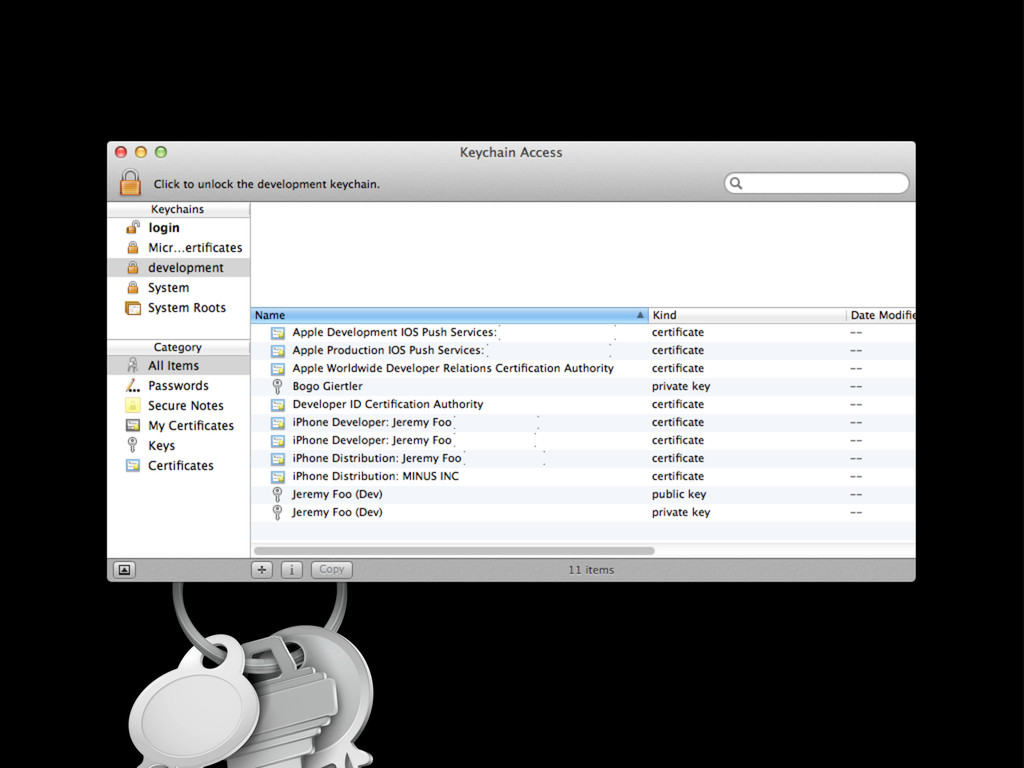Screen dimensions: 1024x768
Task: Click the All Items keys icon
Action: (x=133, y=365)
